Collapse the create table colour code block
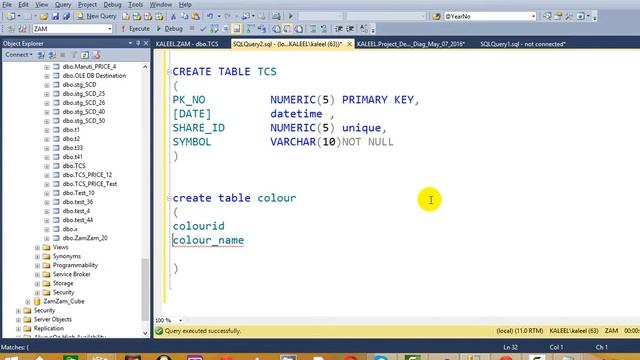This screenshot has width=640, height=360. (x=169, y=198)
